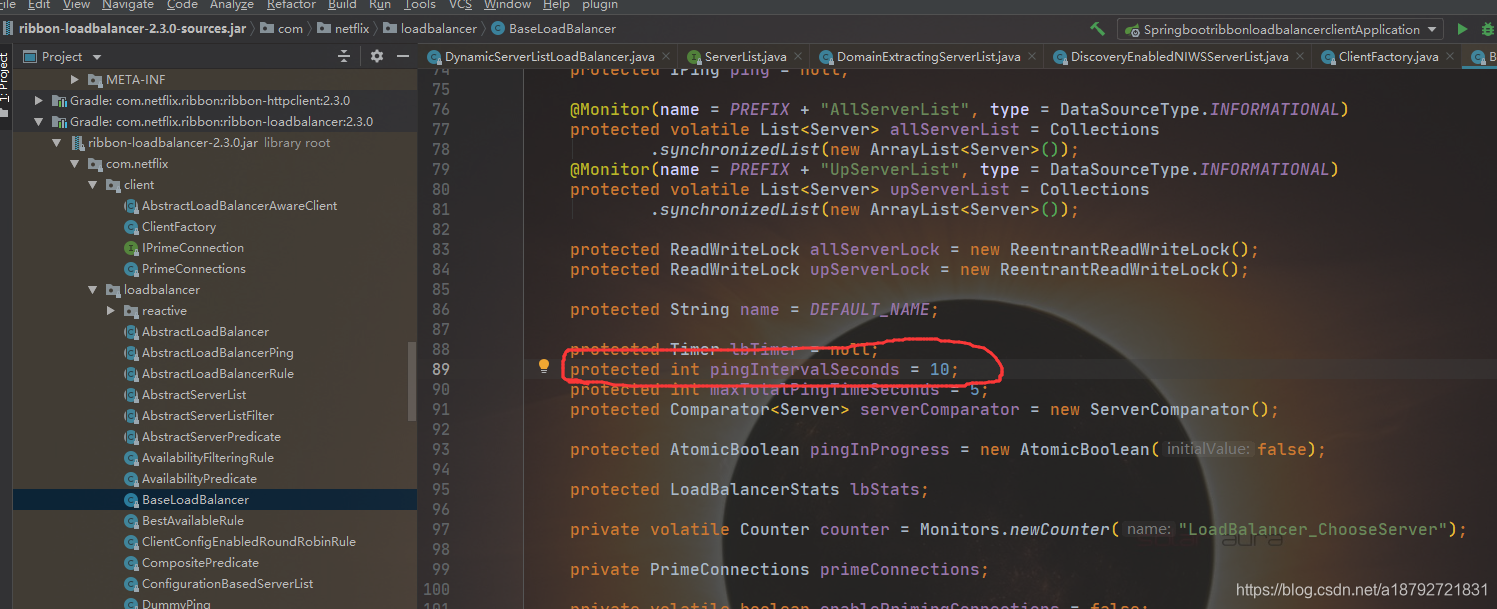Open Project panel gear settings
1497x609 pixels.
point(377,57)
